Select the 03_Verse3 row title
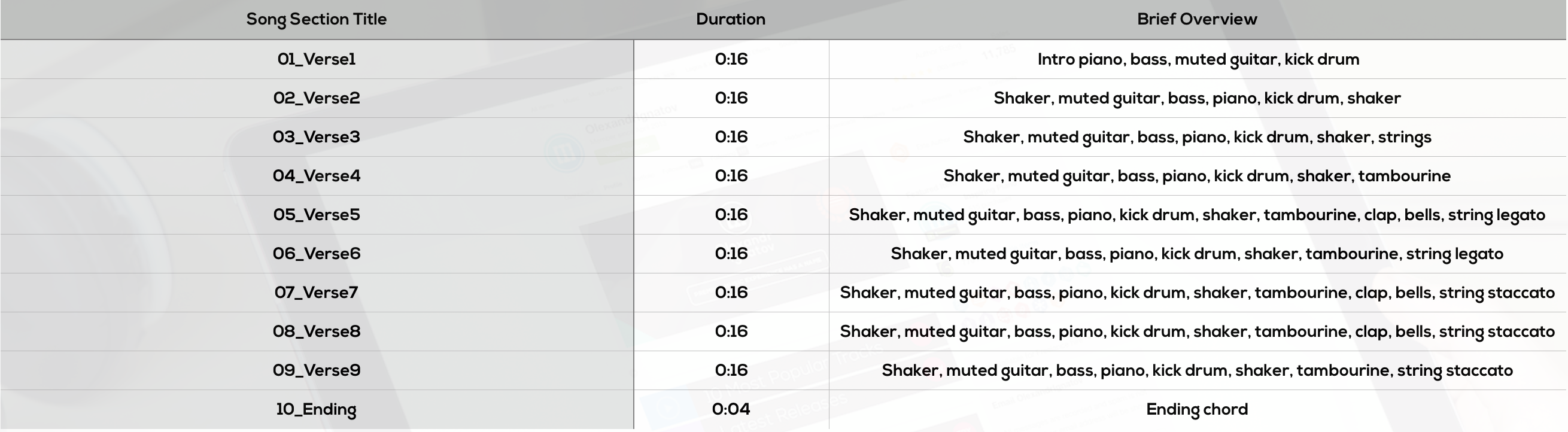This screenshot has width=1568, height=432. click(x=316, y=137)
